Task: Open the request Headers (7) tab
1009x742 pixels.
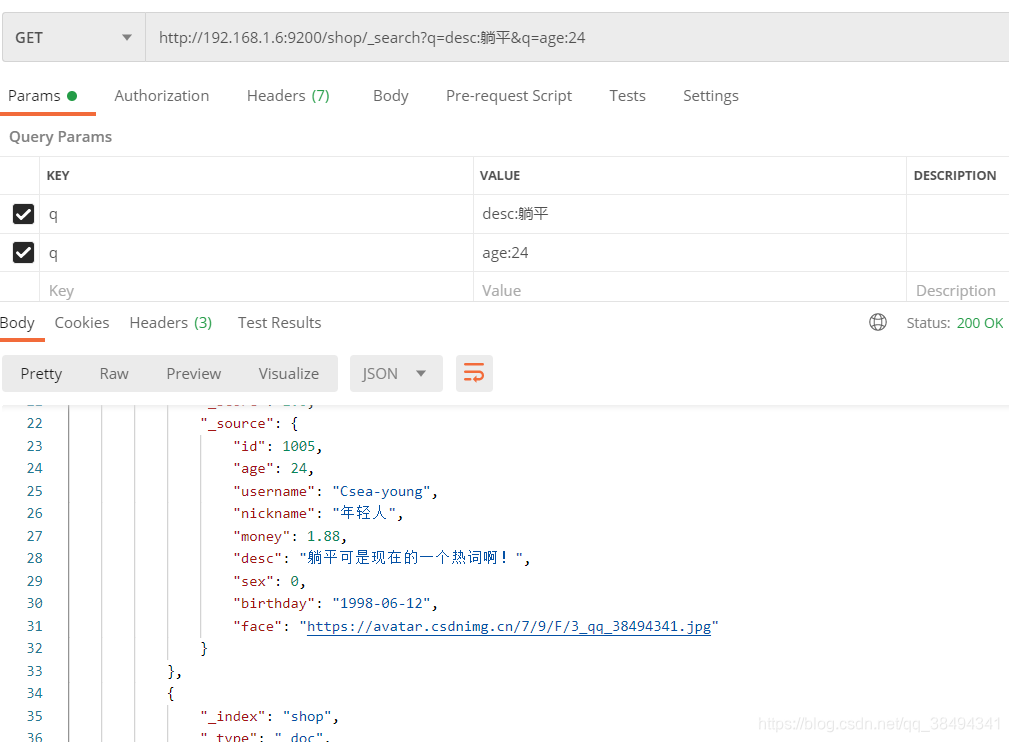Action: coord(288,96)
